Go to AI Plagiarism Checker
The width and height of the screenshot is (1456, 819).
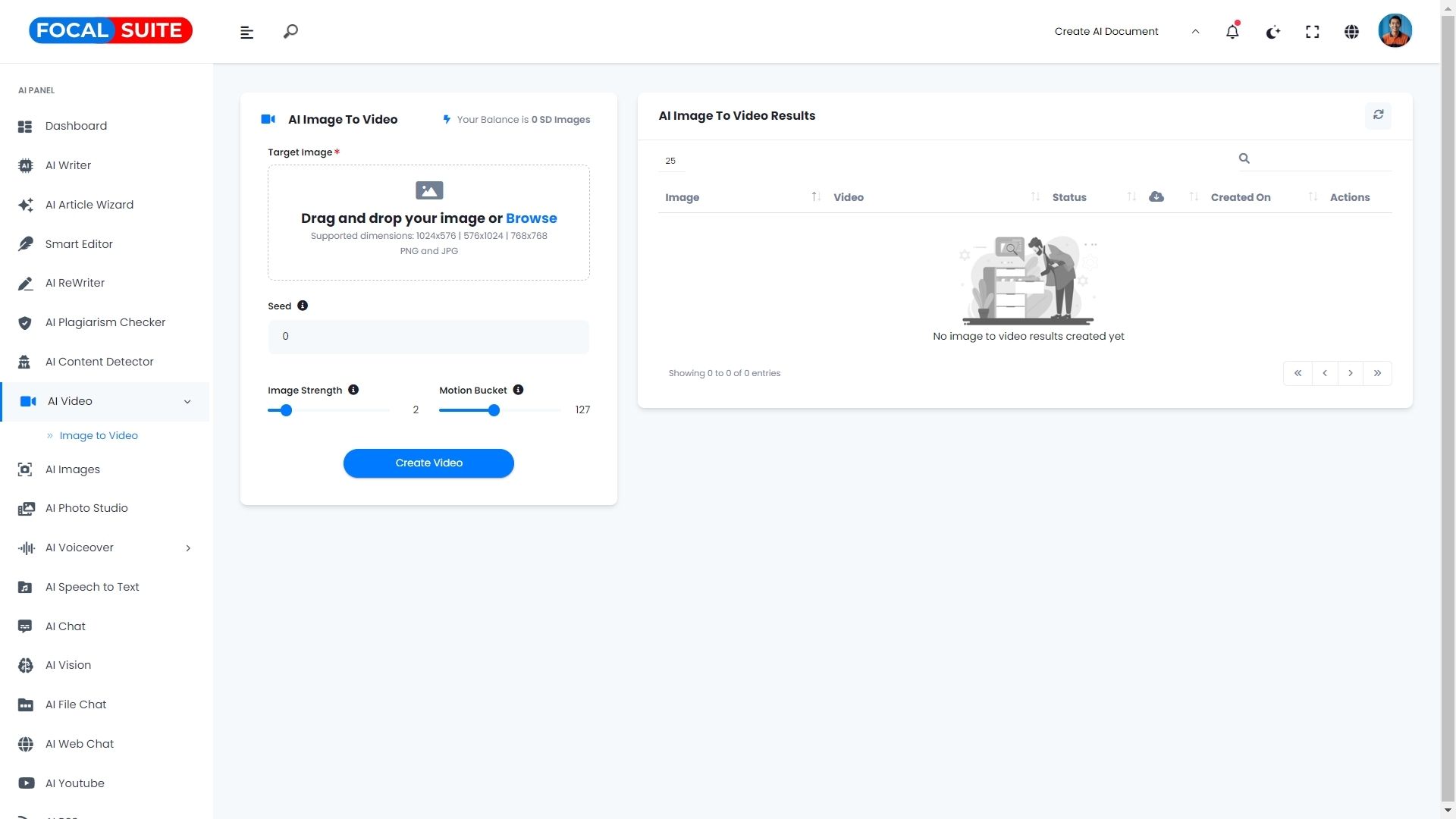[x=105, y=322]
